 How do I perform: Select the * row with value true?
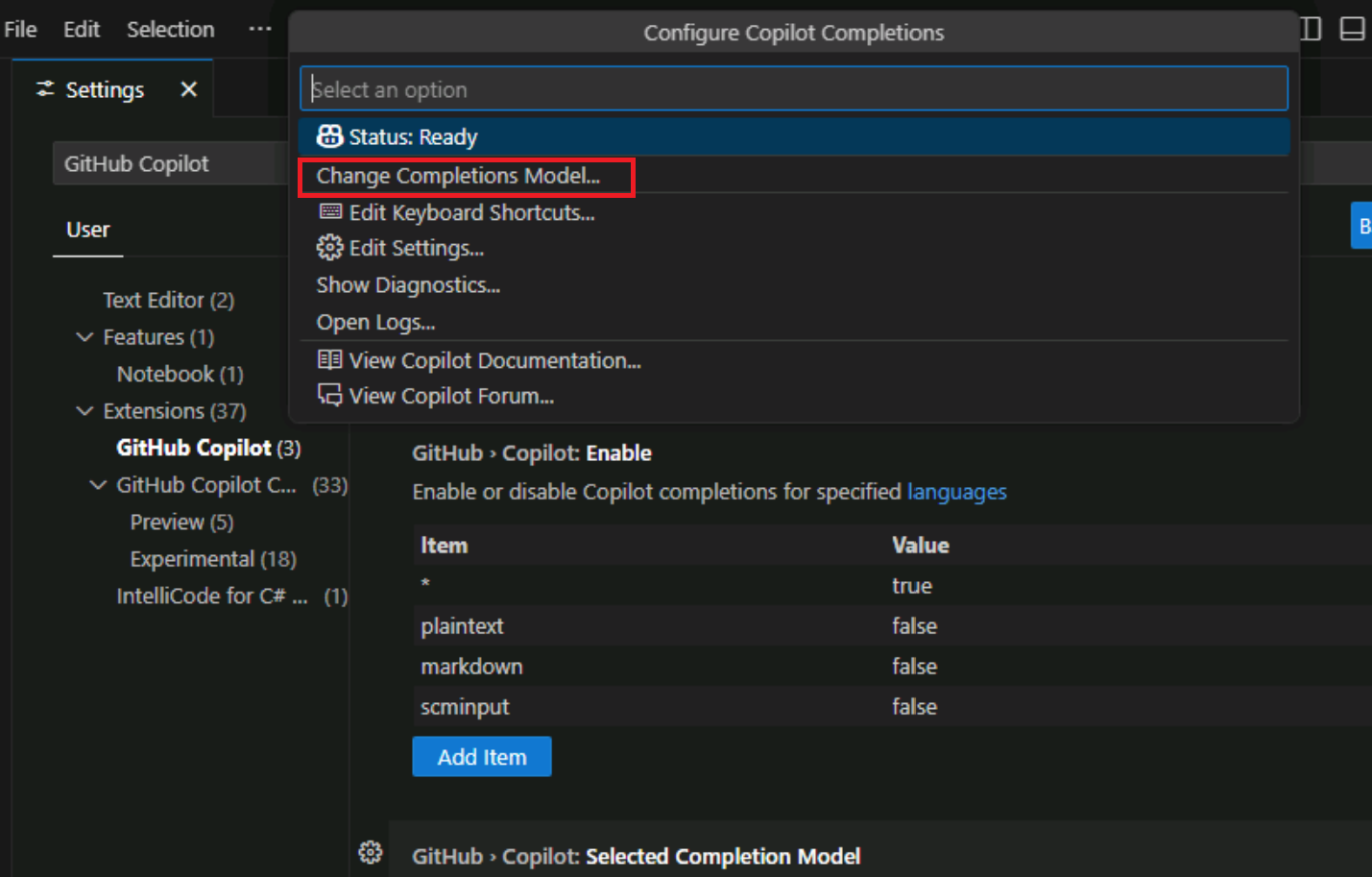tap(892, 585)
